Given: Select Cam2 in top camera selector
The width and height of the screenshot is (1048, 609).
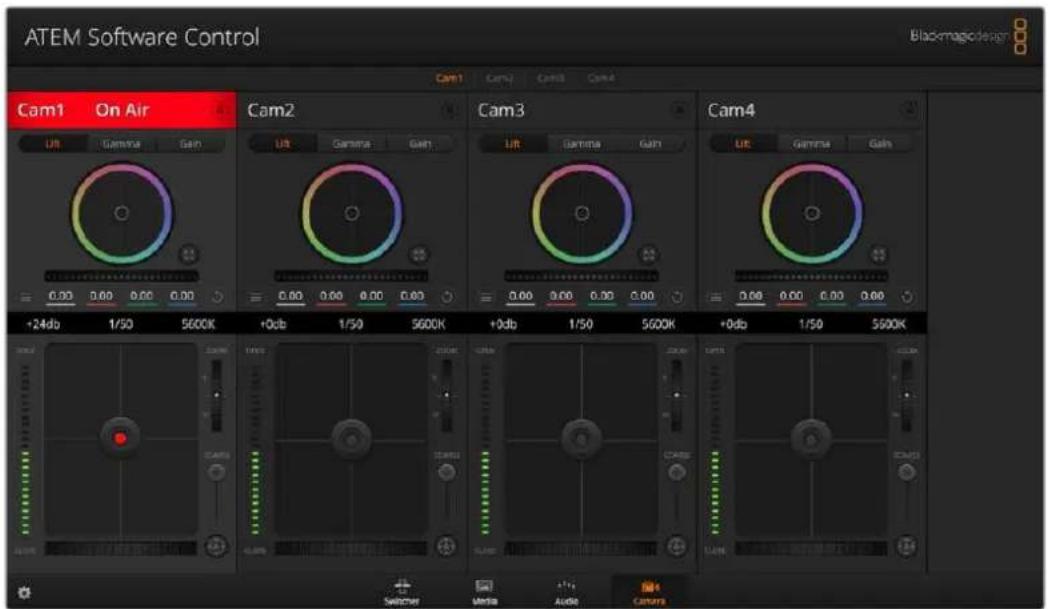Looking at the screenshot, I should pos(499,78).
